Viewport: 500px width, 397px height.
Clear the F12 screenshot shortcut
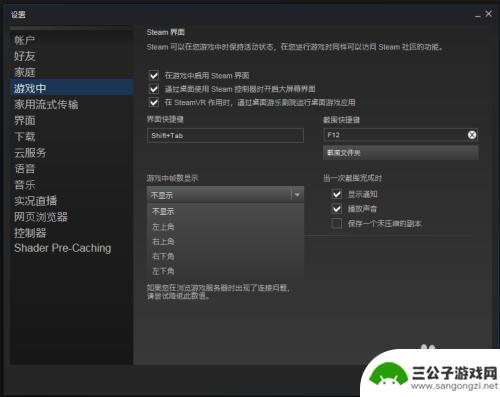[x=472, y=135]
